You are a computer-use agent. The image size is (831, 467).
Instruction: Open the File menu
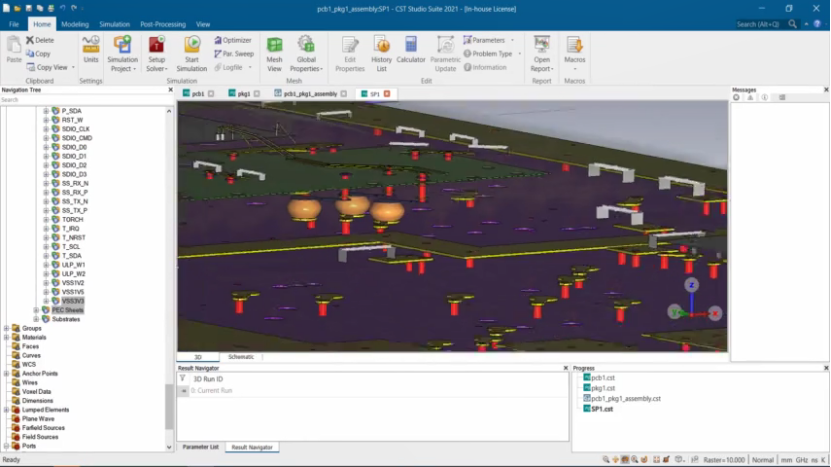point(14,24)
